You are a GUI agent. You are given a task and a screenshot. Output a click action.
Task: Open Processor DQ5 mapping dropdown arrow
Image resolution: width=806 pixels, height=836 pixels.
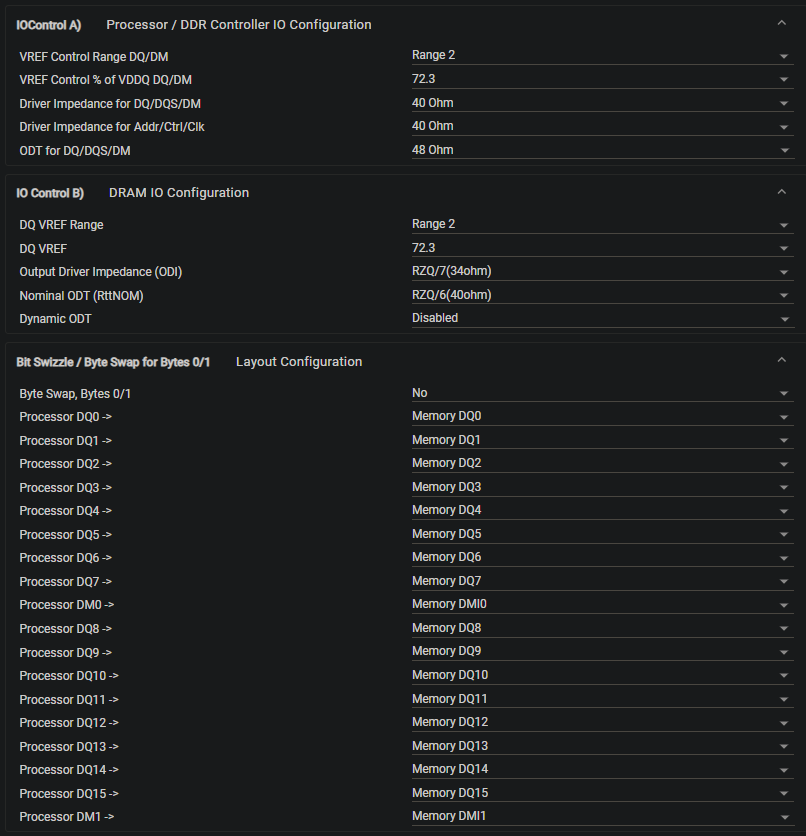[784, 535]
